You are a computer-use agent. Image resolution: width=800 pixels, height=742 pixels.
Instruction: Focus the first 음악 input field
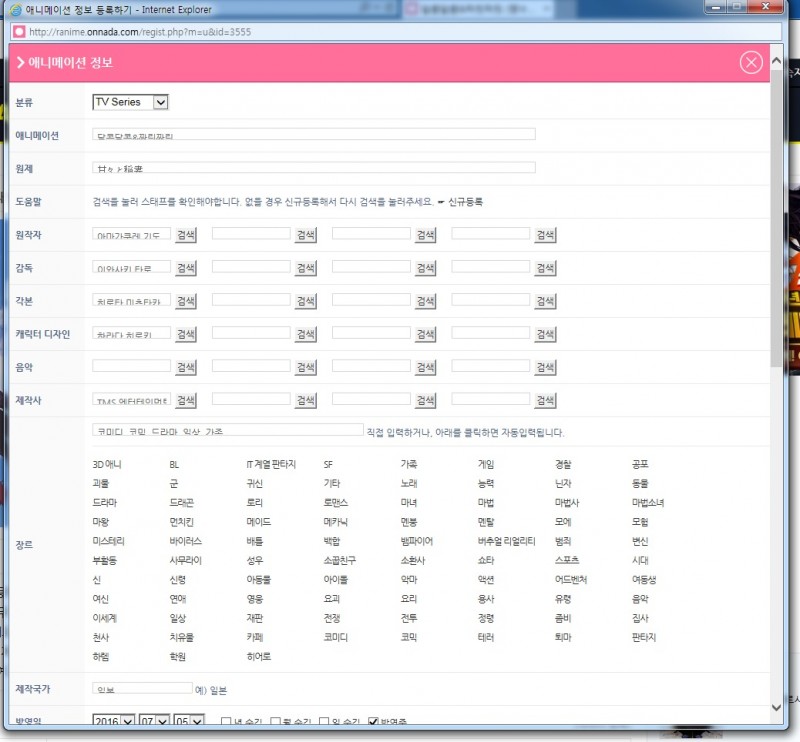point(131,367)
